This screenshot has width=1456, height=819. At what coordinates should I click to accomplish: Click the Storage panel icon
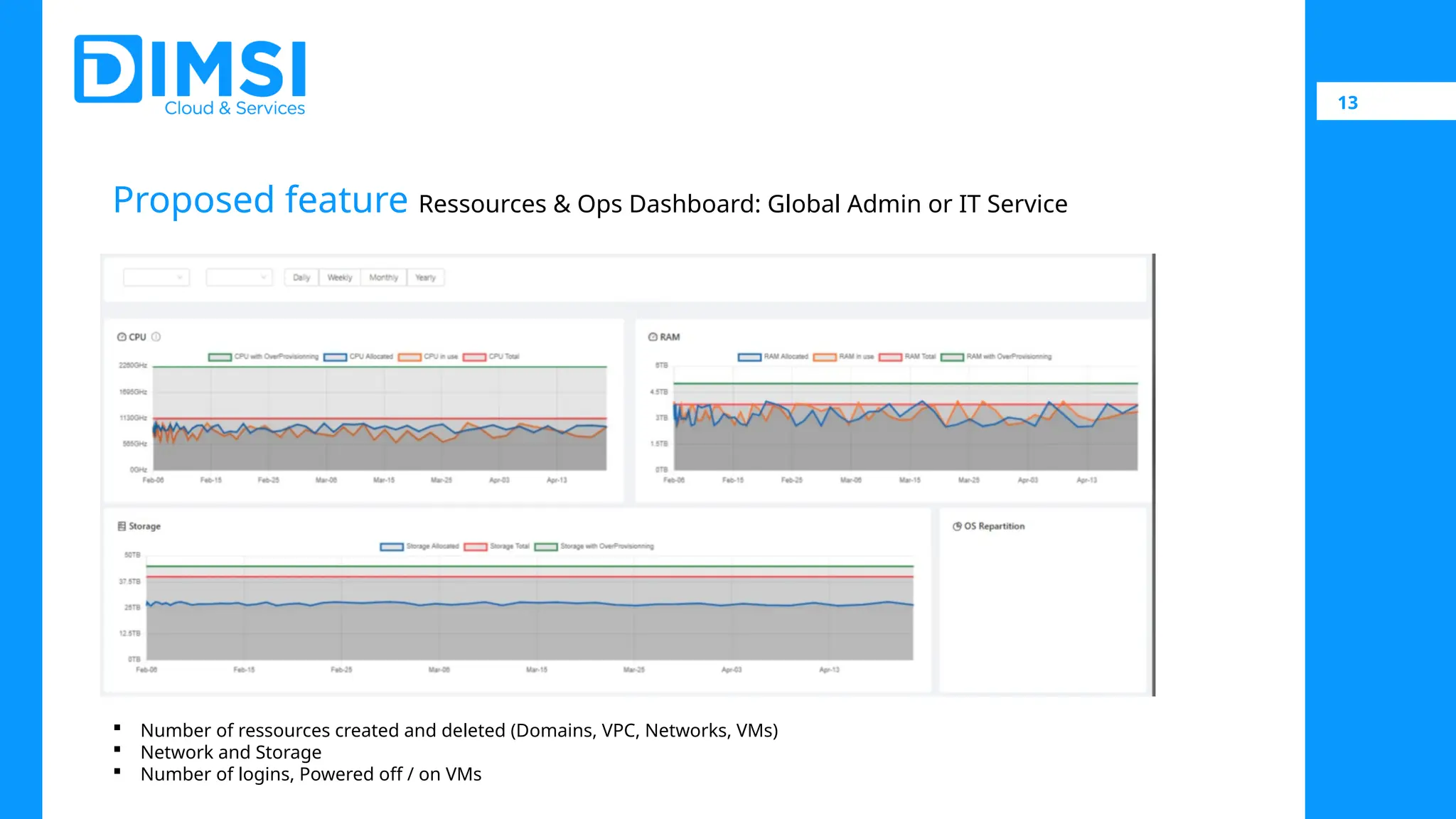click(x=122, y=526)
